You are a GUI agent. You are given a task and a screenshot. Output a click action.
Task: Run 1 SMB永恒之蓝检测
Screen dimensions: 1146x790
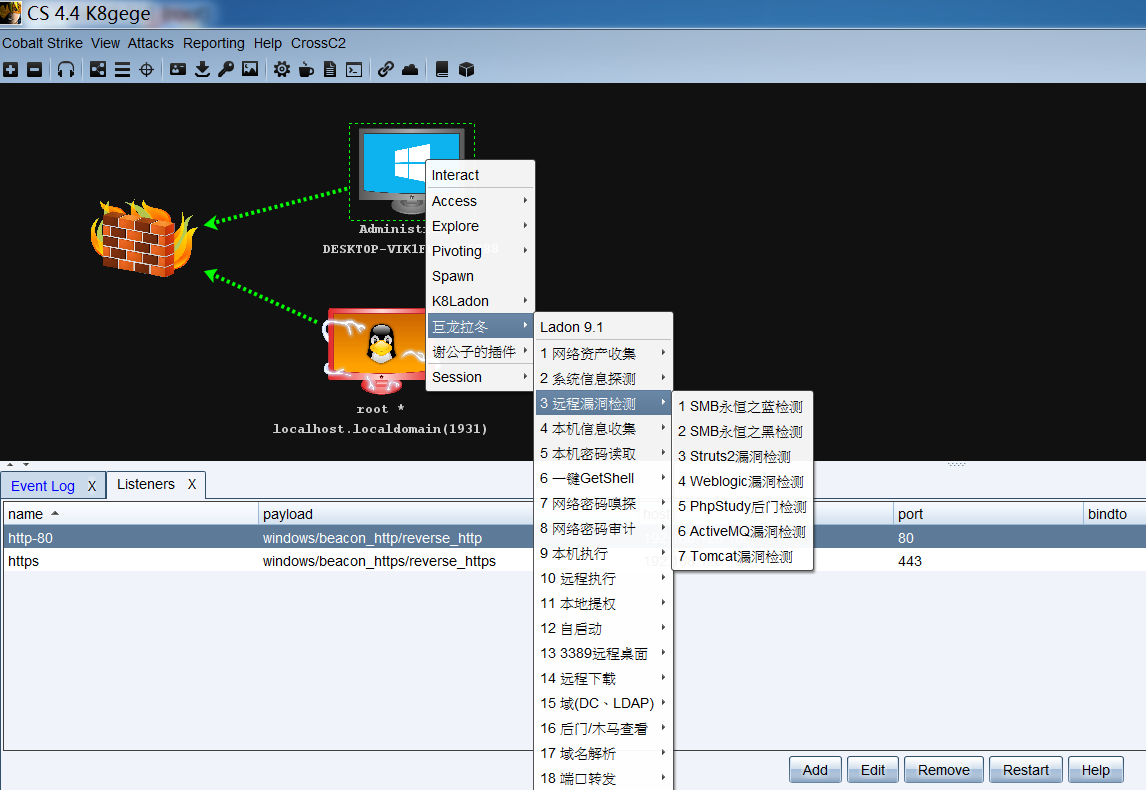(x=742, y=406)
